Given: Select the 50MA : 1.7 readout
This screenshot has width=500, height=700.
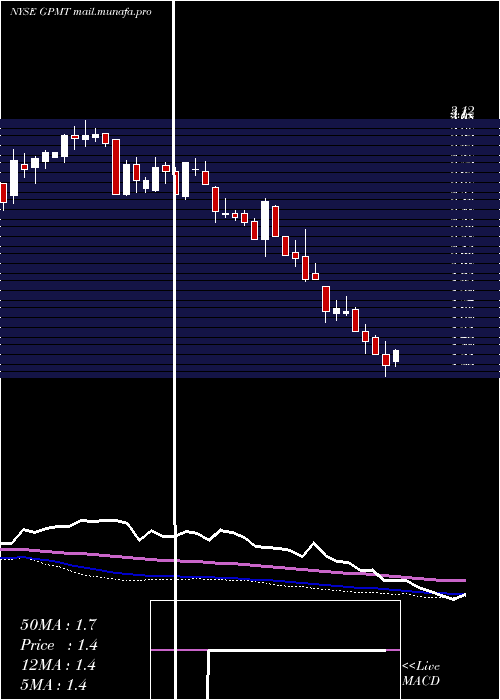Looking at the screenshot, I should [58, 625].
